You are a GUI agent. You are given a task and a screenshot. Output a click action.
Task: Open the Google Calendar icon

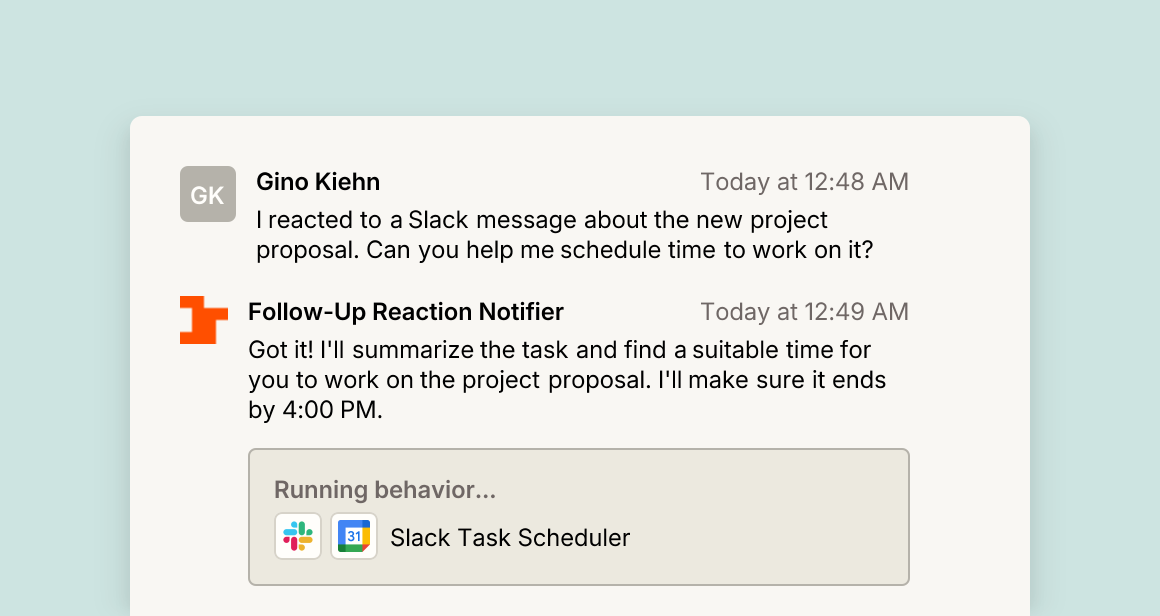point(354,536)
